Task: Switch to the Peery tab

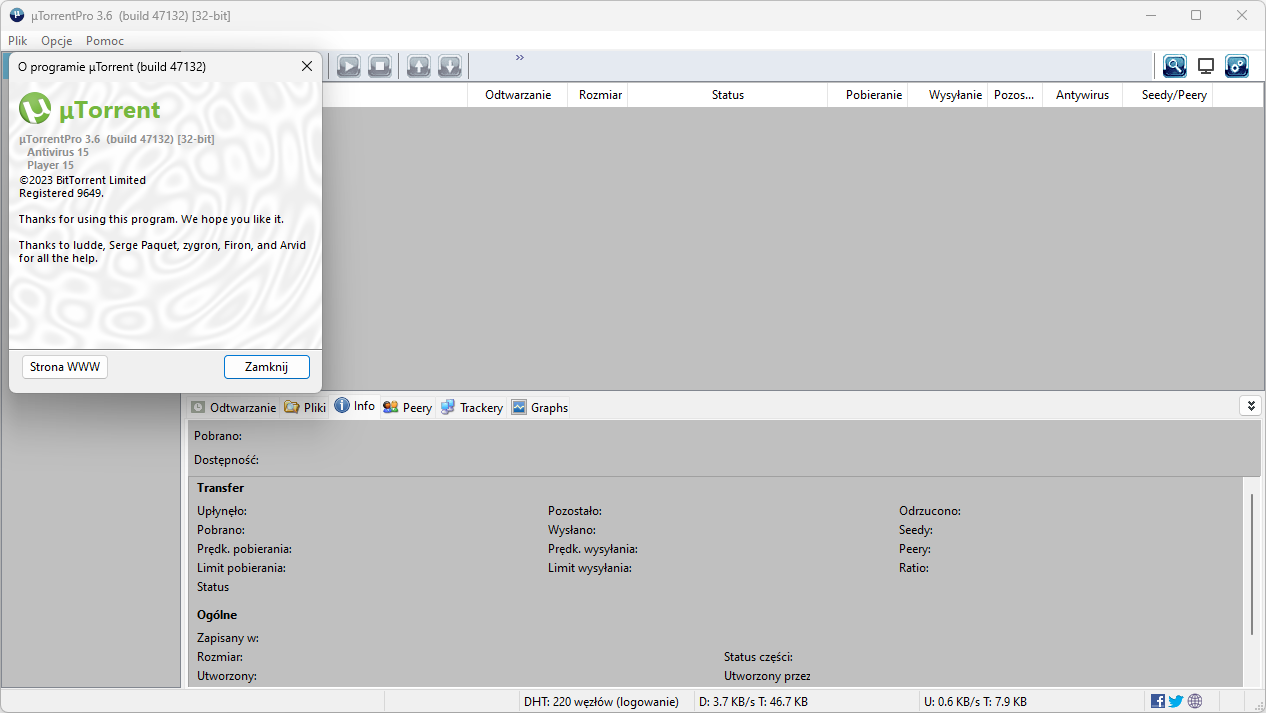Action: click(407, 407)
